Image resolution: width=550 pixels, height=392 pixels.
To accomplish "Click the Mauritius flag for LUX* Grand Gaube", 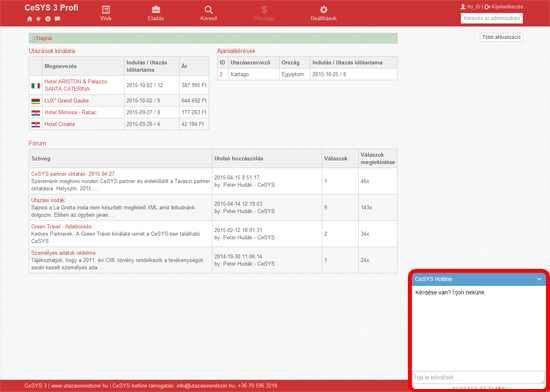I will 35,101.
